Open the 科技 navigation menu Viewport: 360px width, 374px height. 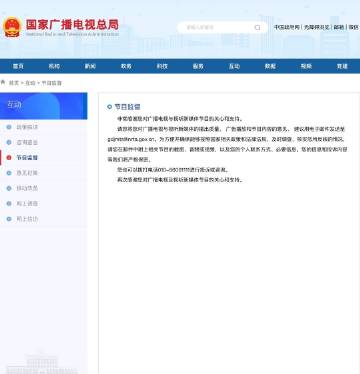click(x=162, y=66)
